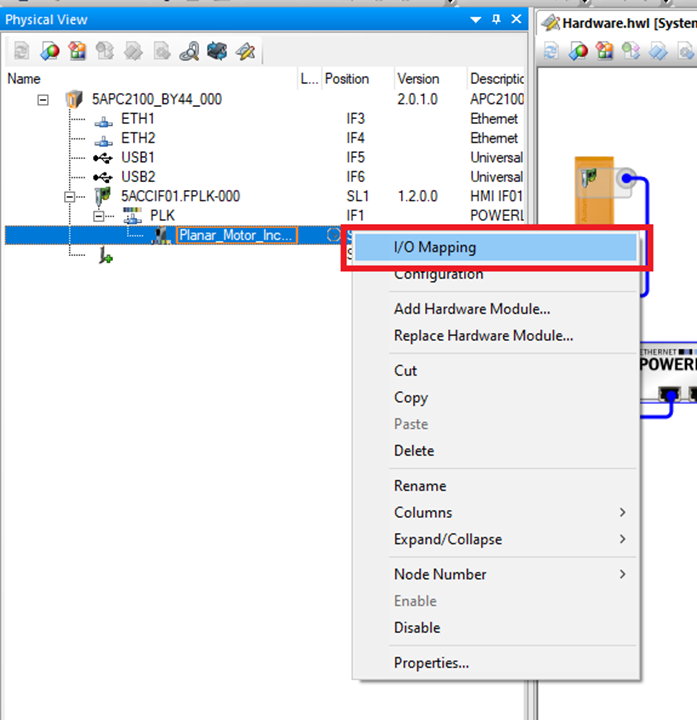Collapse the 5APC2100_BY44_000 tree node
The image size is (697, 720).
pos(43,99)
